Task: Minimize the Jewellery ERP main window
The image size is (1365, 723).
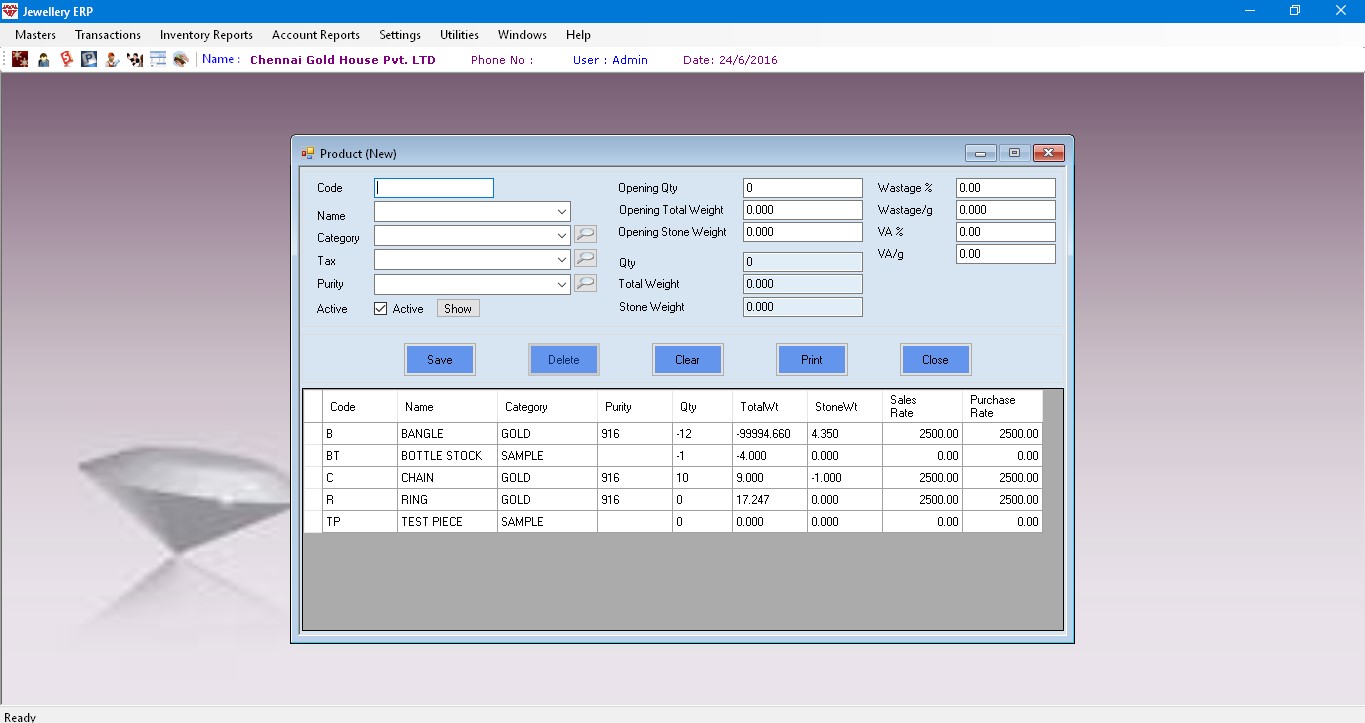Action: pyautogui.click(x=1249, y=11)
